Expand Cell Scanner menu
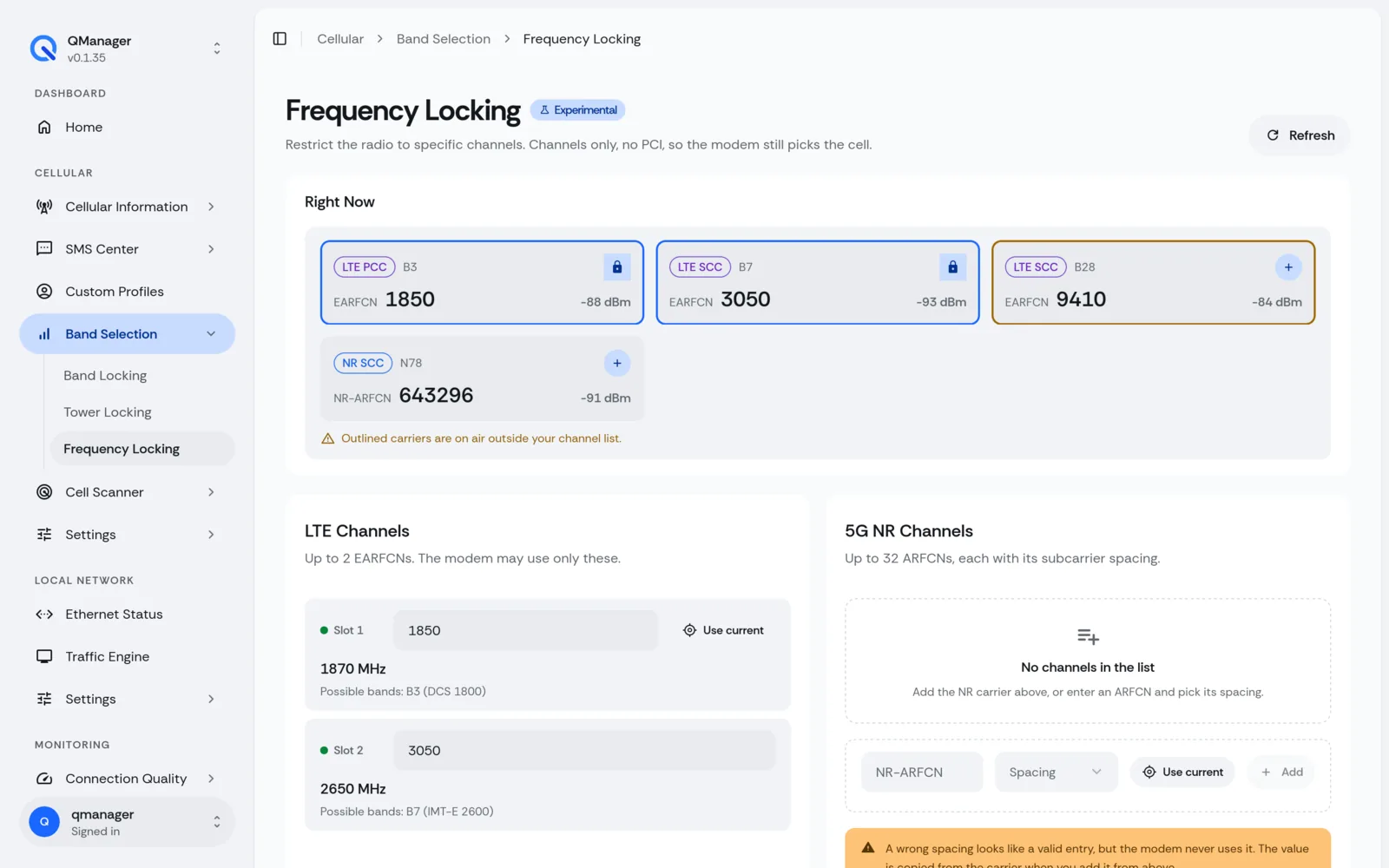 click(x=128, y=492)
